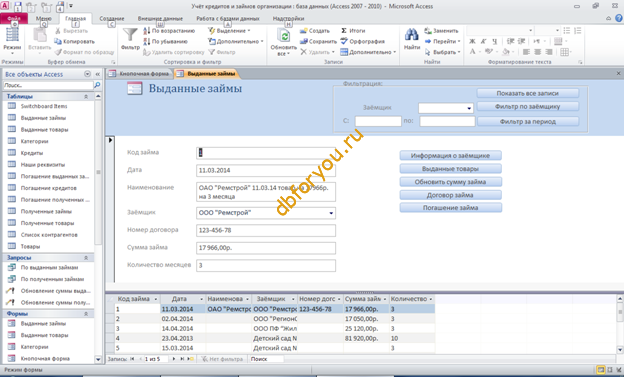The width and height of the screenshot is (624, 377).
Task: Click Погашение займа button
Action: point(450,207)
